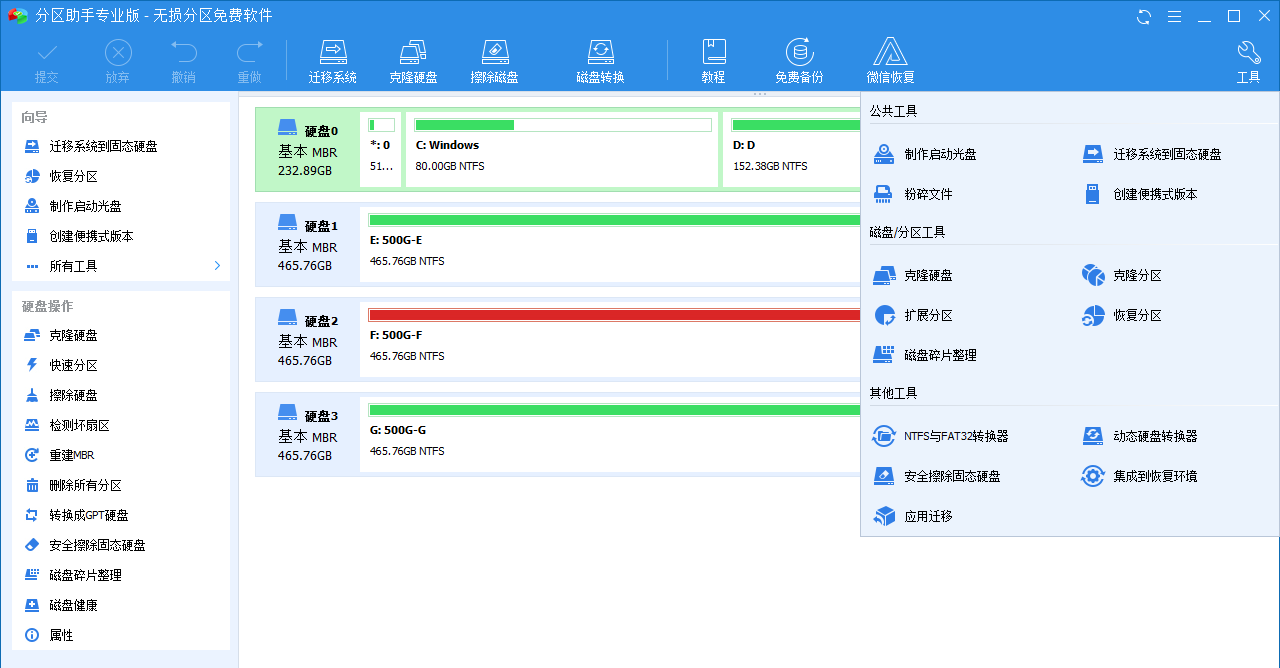
Task: Click the 迁移系统 toolbar icon
Action: tap(332, 60)
